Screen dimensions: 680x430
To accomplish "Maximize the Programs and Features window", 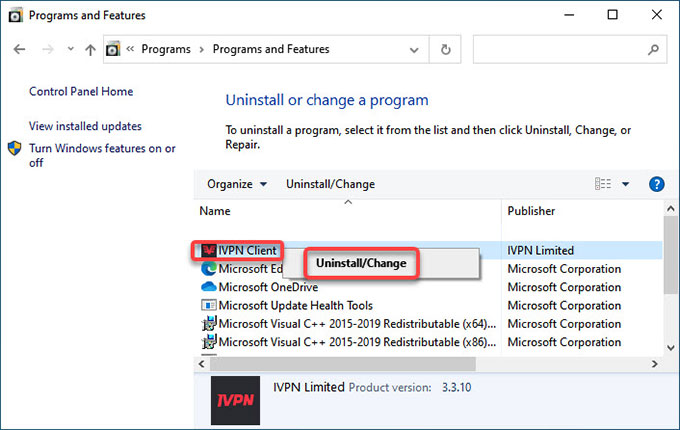I will (613, 15).
